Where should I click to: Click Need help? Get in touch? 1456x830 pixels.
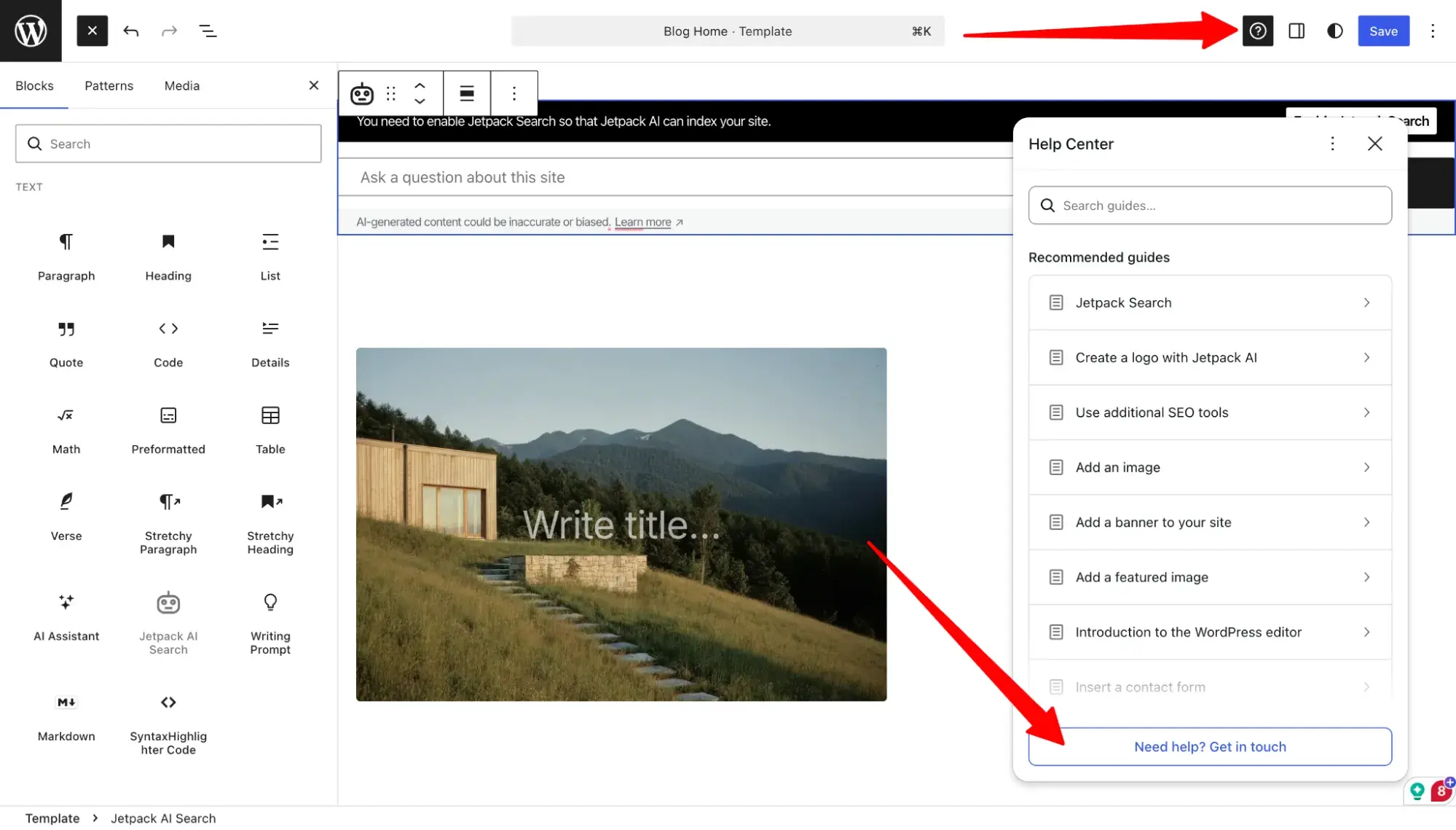tap(1209, 746)
